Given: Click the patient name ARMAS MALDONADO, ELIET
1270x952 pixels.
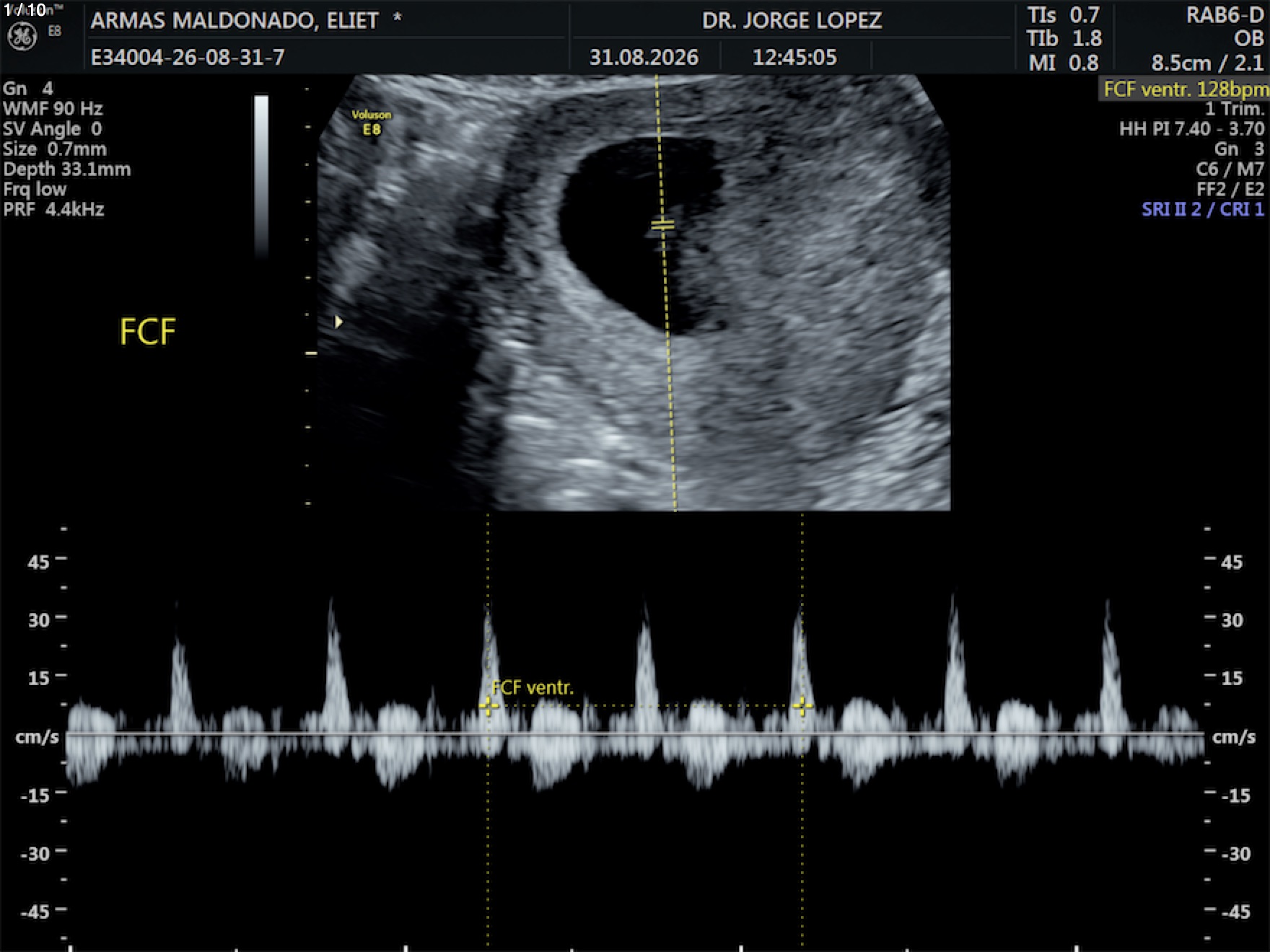Looking at the screenshot, I should pyautogui.click(x=235, y=20).
